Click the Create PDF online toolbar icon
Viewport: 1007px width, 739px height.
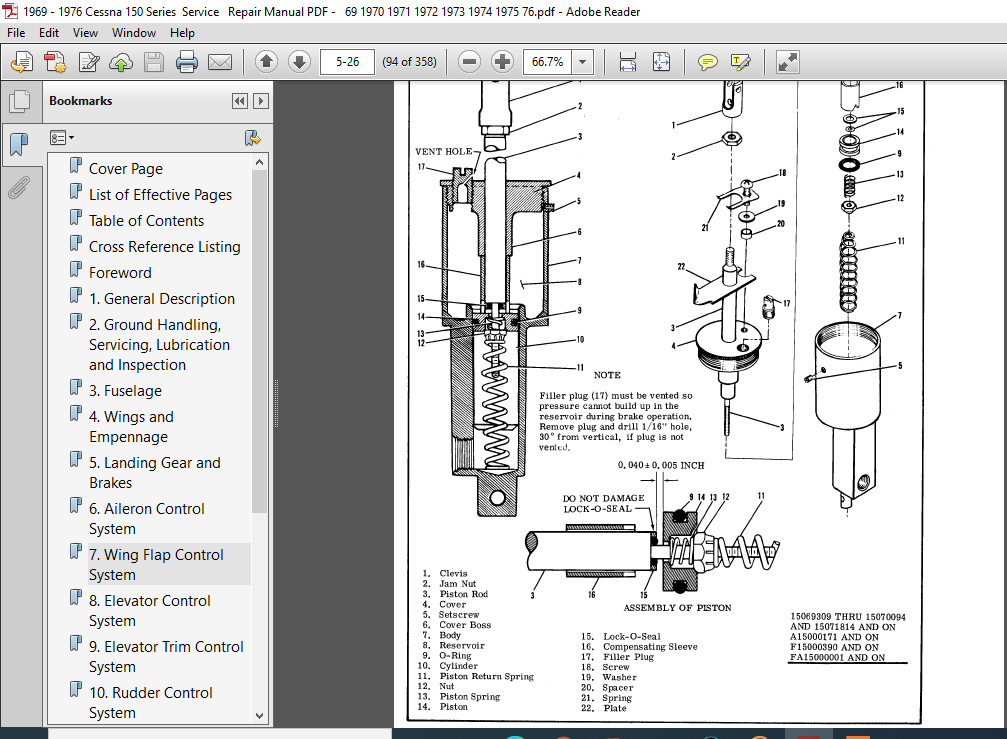pos(22,62)
